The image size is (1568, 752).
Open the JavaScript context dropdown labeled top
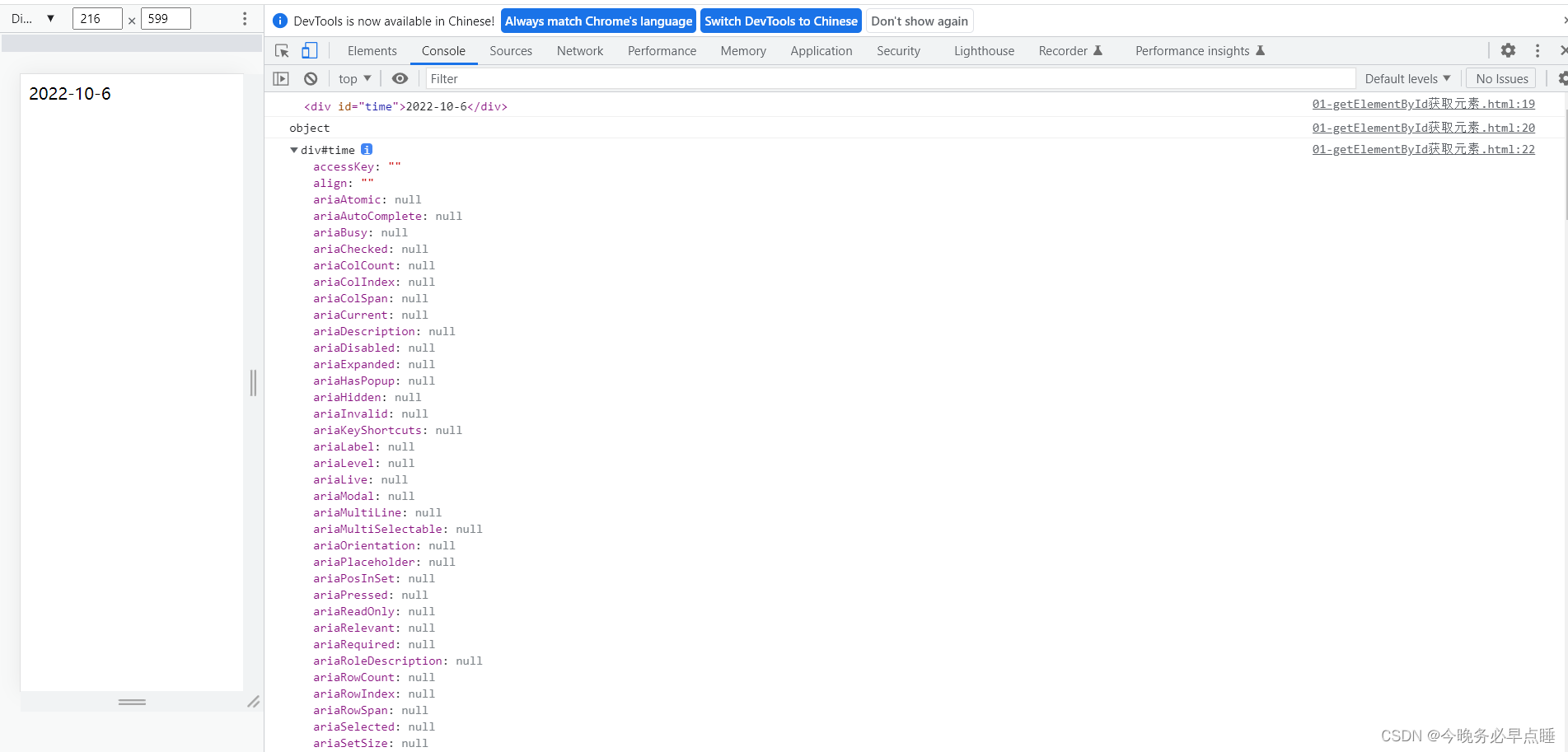[x=353, y=78]
